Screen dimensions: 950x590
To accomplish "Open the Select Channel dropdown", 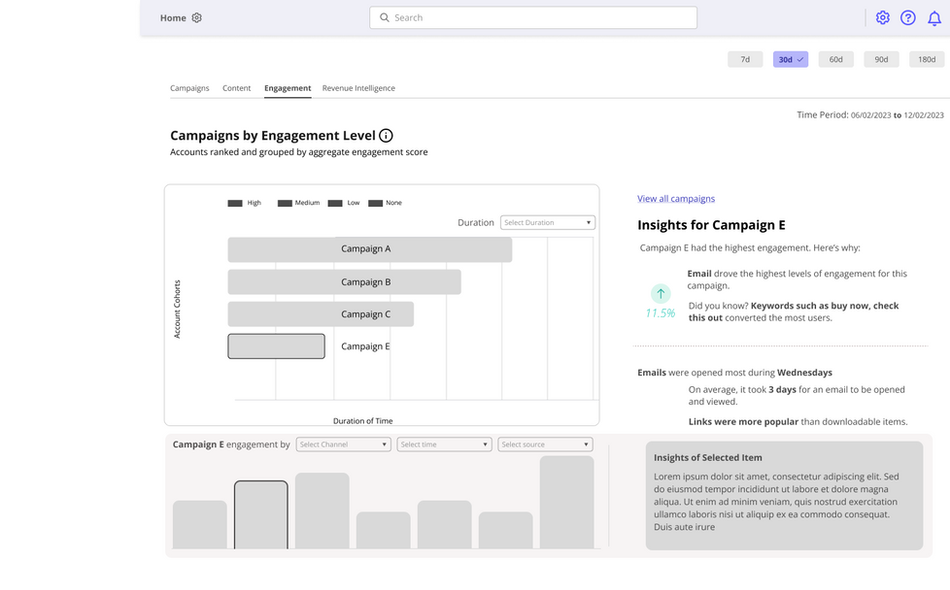I will click(x=343, y=444).
